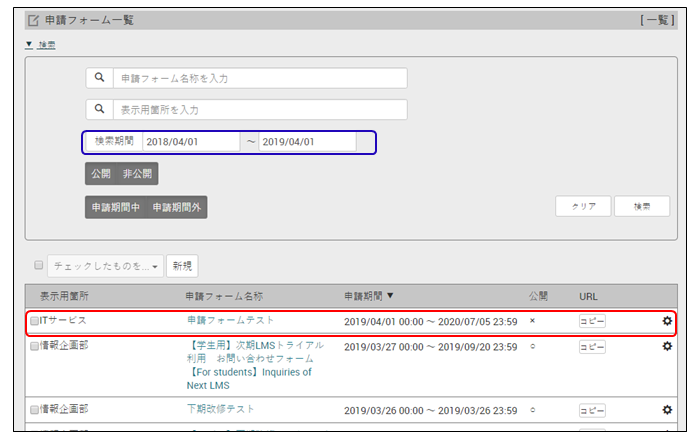Click the × status in ITサービス row

[532, 321]
